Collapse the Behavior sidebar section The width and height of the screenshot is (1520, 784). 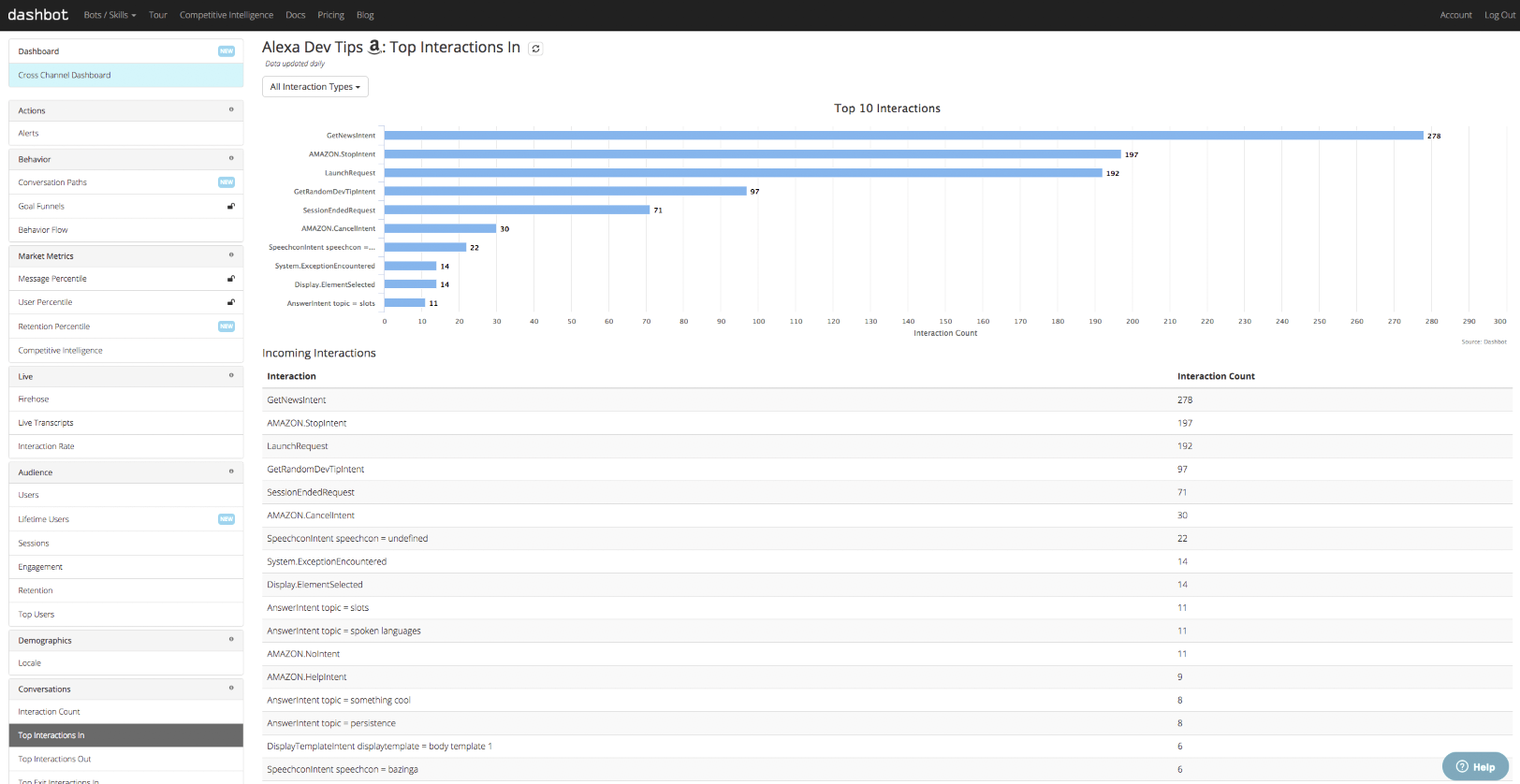click(x=231, y=158)
